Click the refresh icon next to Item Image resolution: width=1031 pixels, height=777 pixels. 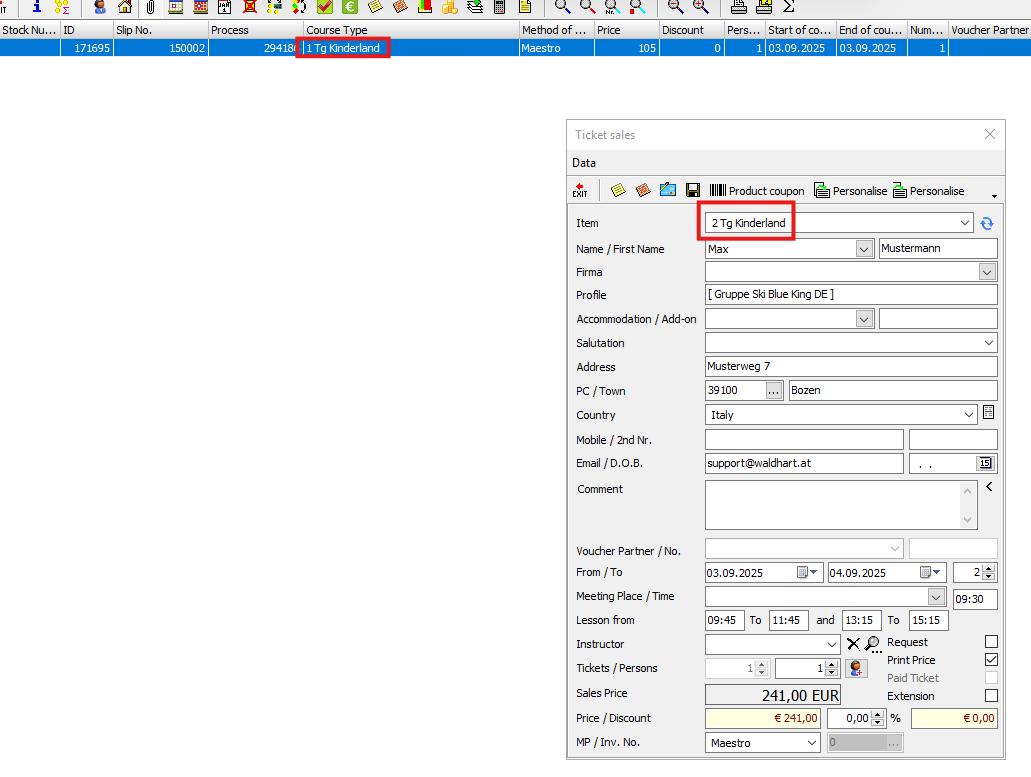(987, 224)
